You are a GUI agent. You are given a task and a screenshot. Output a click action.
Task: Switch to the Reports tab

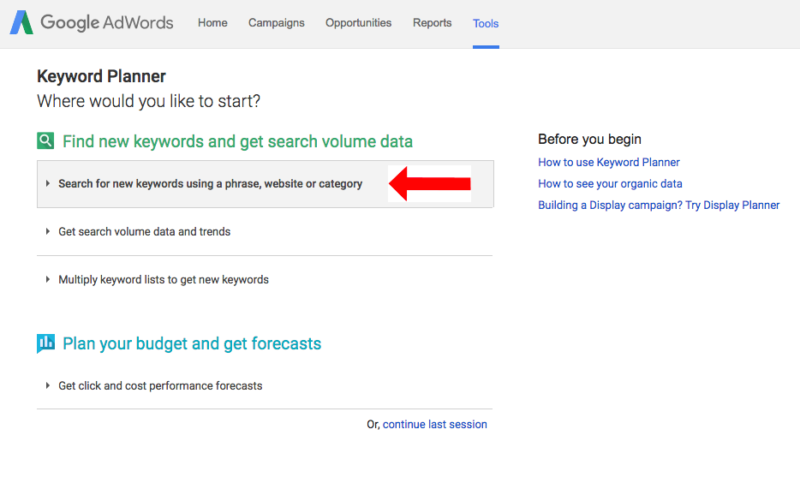pos(432,23)
